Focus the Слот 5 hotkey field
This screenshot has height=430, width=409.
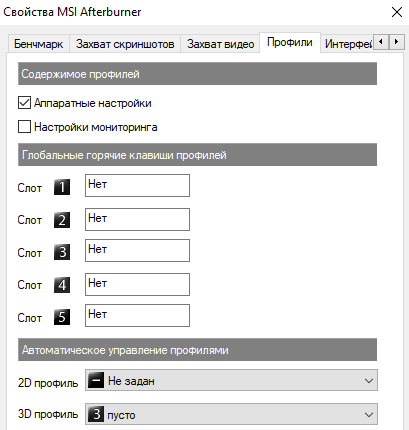point(137,315)
